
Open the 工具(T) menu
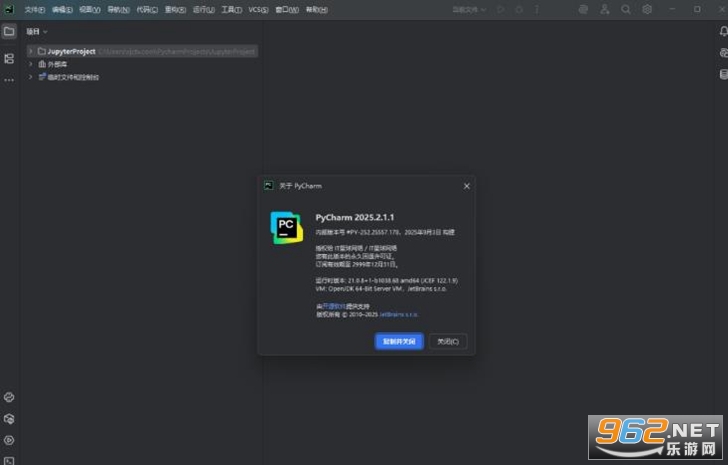coord(232,10)
